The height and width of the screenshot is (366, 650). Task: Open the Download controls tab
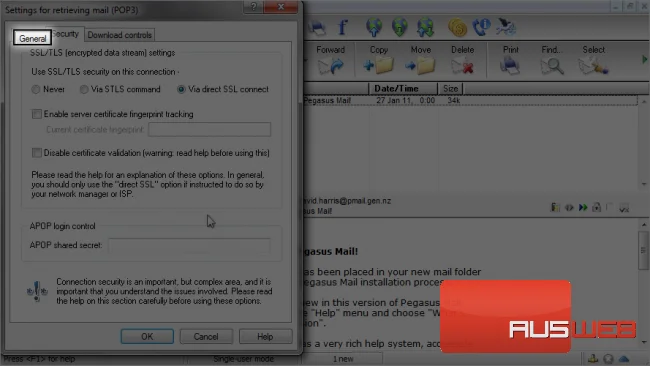pyautogui.click(x=119, y=35)
